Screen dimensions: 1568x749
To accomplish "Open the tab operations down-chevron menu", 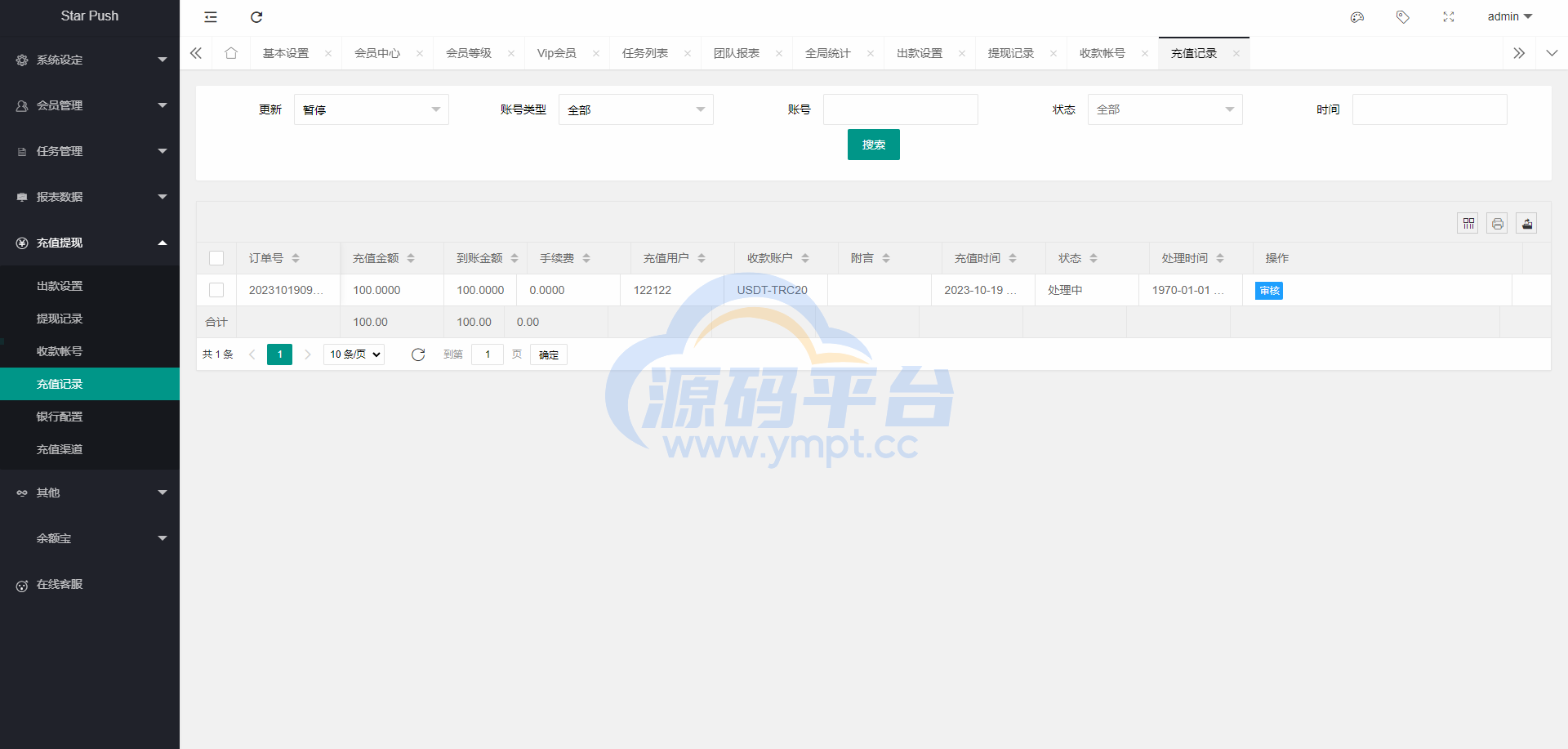I will tap(1552, 53).
